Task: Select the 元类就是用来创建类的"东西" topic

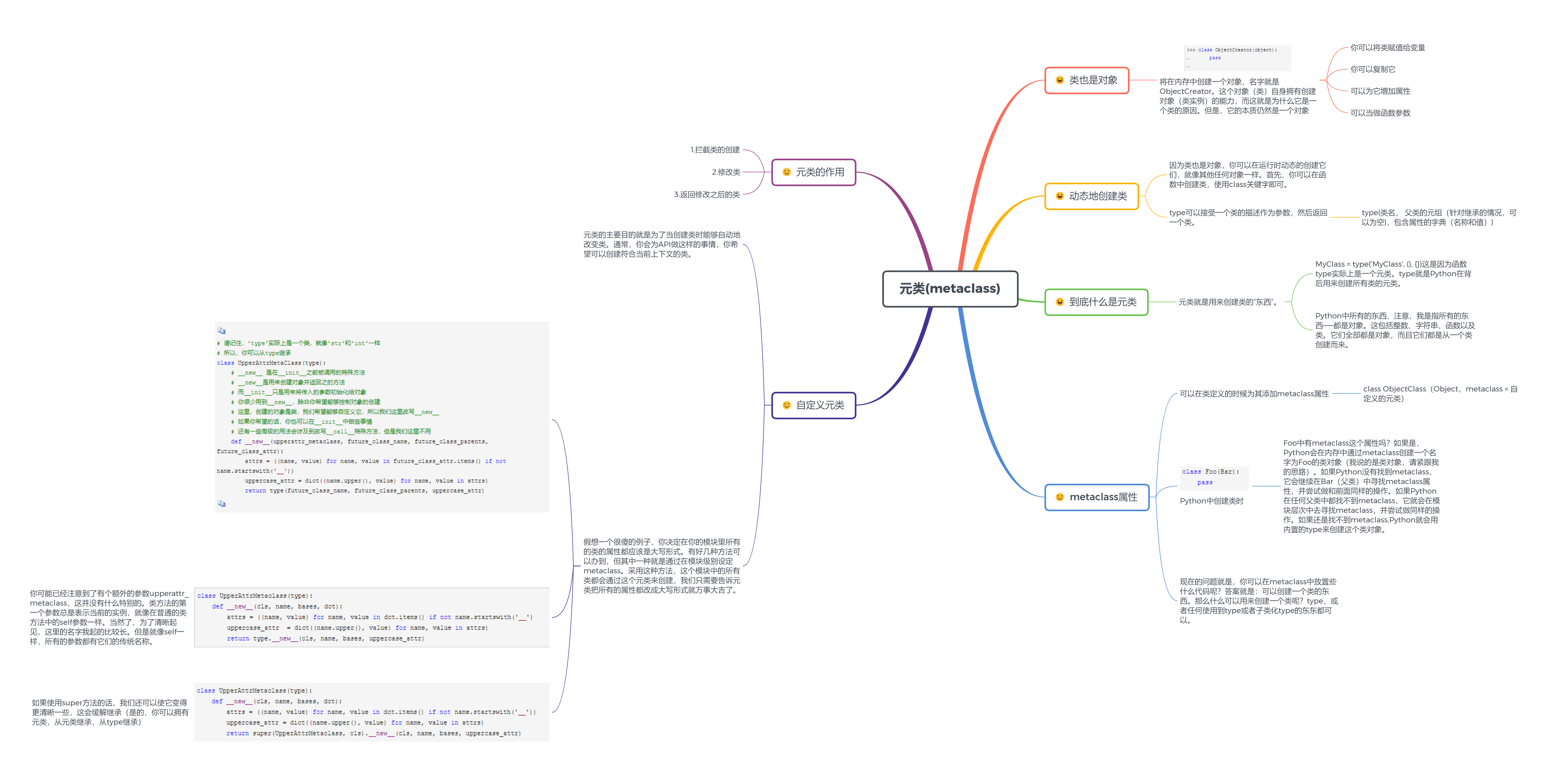Action: point(1227,302)
